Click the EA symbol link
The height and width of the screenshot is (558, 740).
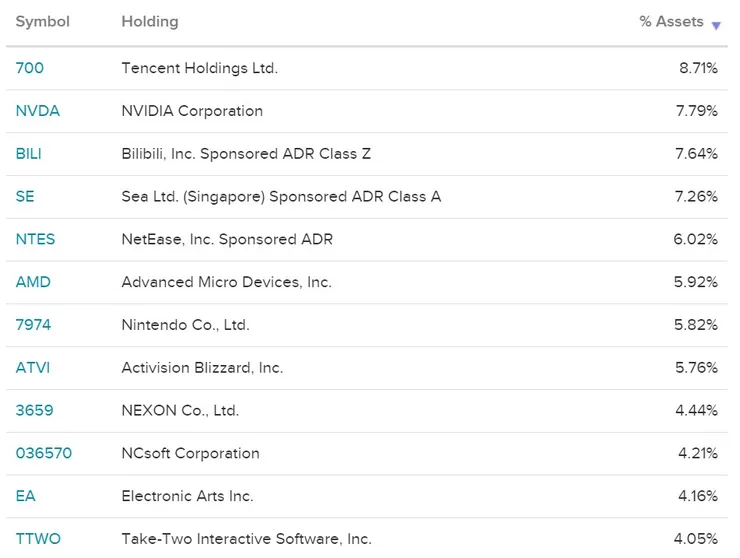[x=25, y=496]
